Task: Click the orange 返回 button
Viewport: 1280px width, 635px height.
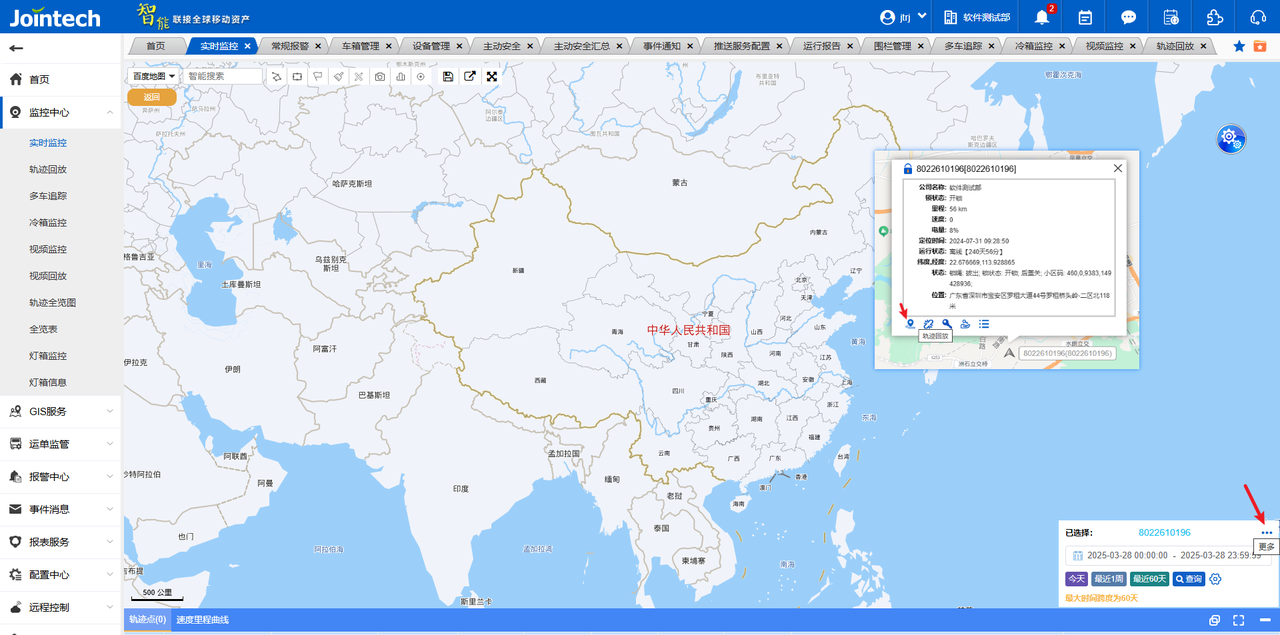Action: (152, 97)
